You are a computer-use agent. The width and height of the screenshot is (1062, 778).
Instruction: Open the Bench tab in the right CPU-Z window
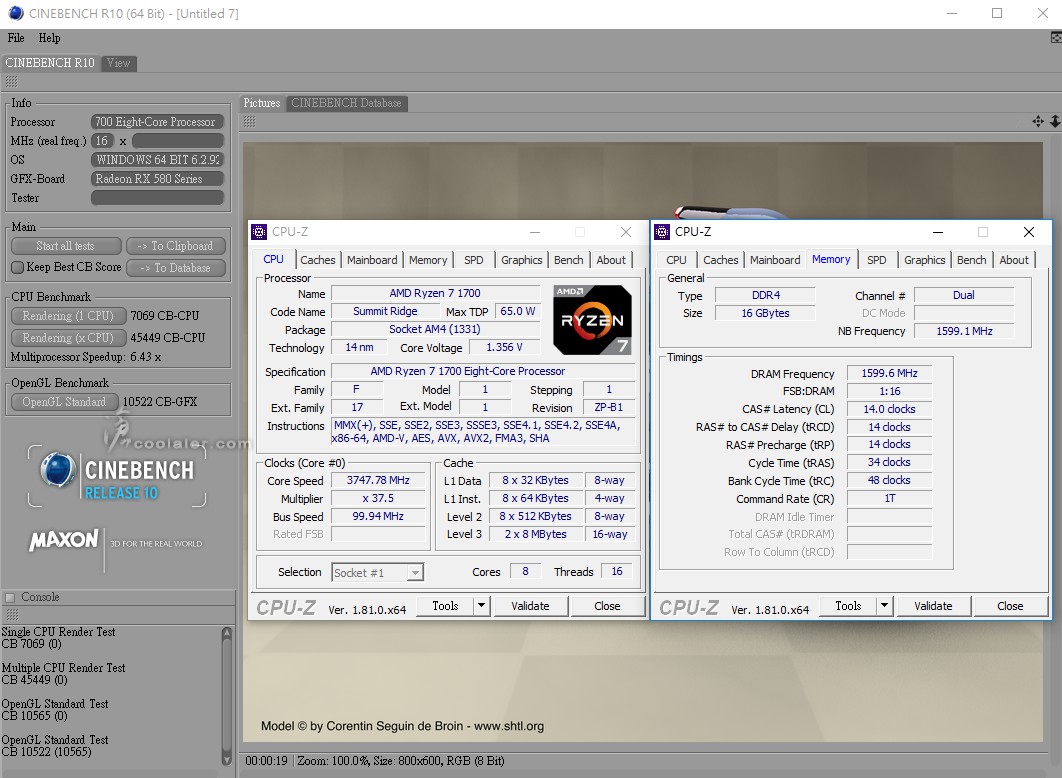click(971, 260)
